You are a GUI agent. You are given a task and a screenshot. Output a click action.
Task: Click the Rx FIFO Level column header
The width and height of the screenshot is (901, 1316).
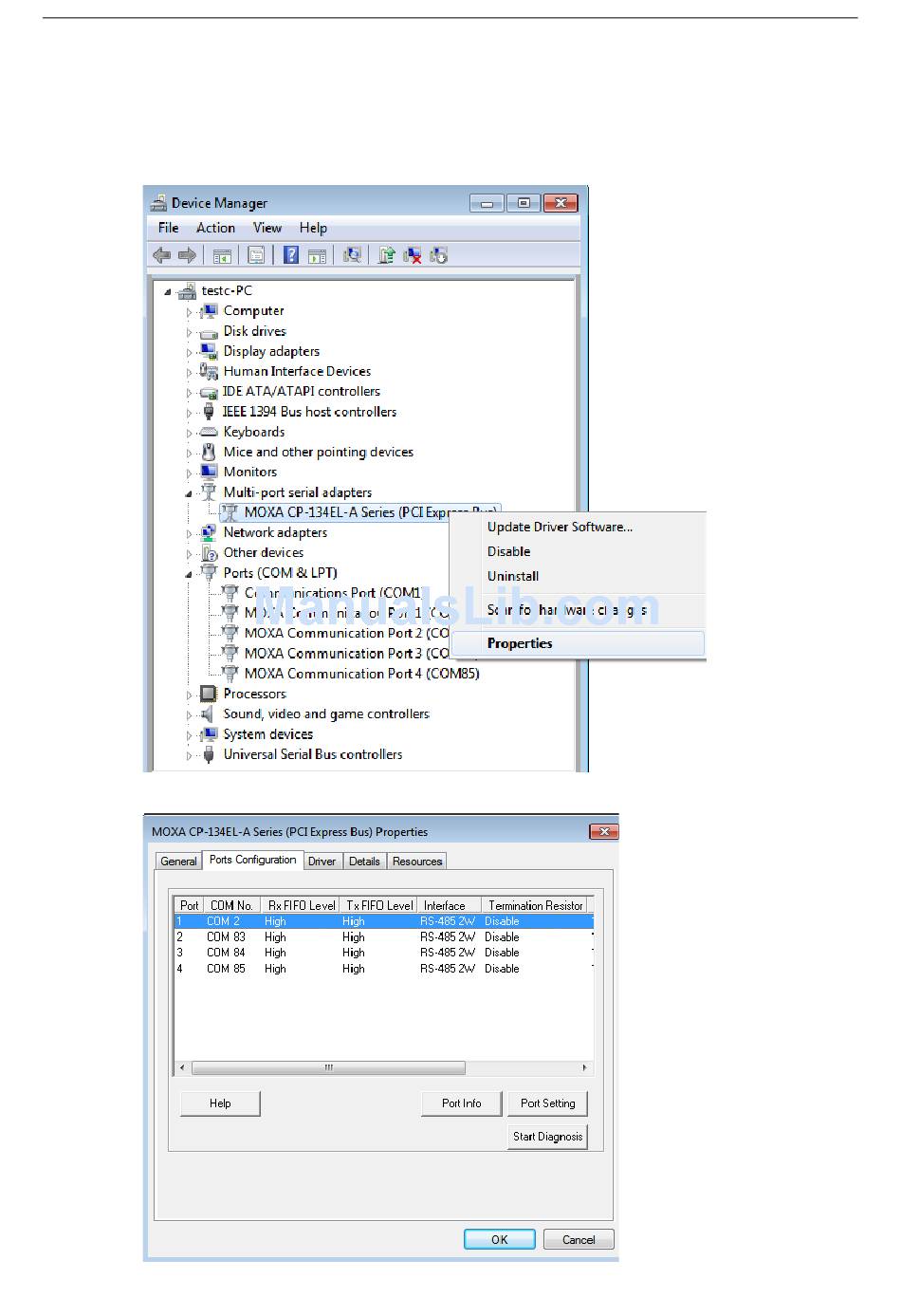[x=300, y=905]
